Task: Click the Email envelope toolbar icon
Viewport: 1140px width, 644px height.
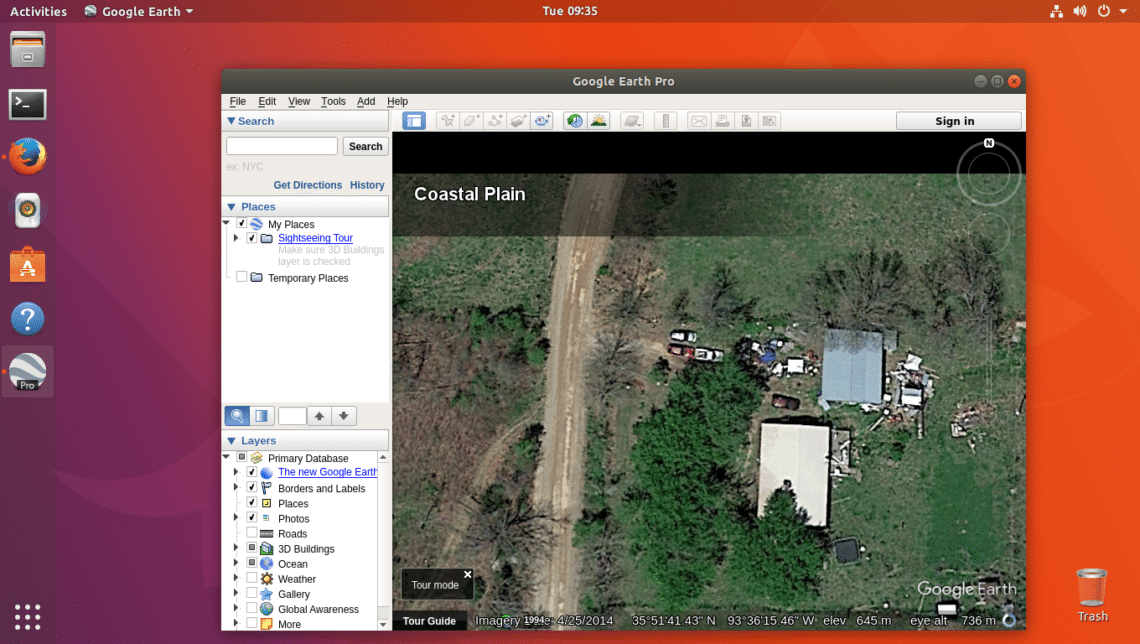Action: point(699,121)
